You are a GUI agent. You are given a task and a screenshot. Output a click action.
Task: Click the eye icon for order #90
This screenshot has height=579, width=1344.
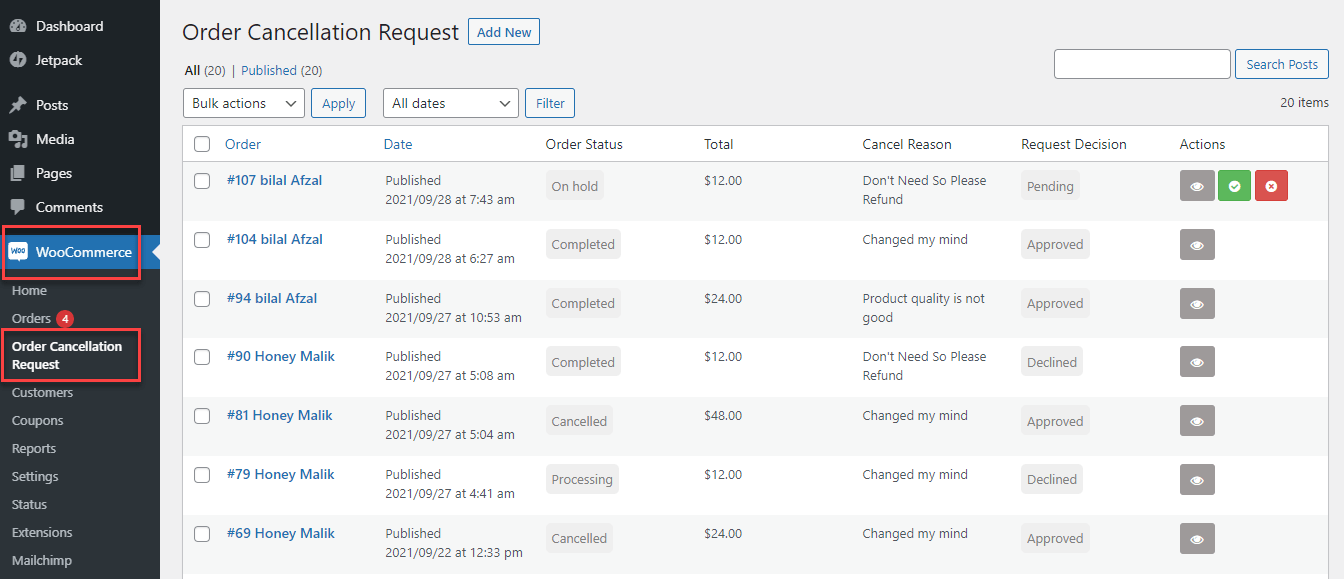tap(1197, 362)
